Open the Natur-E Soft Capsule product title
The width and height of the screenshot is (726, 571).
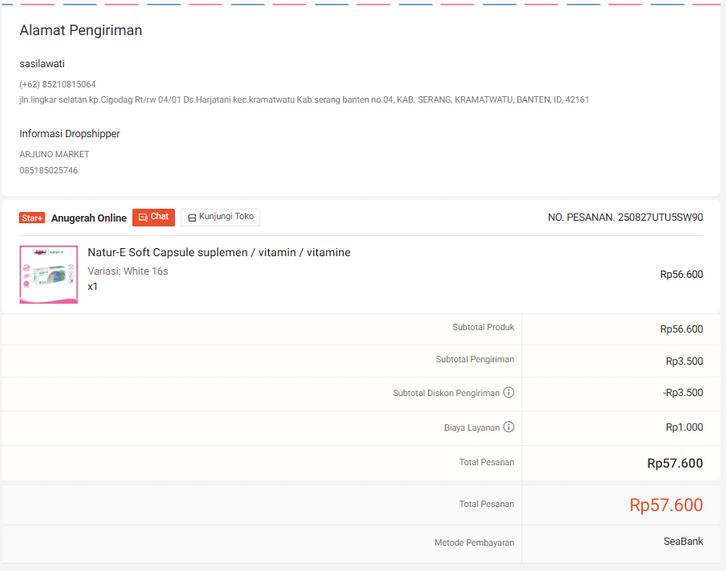tap(219, 253)
